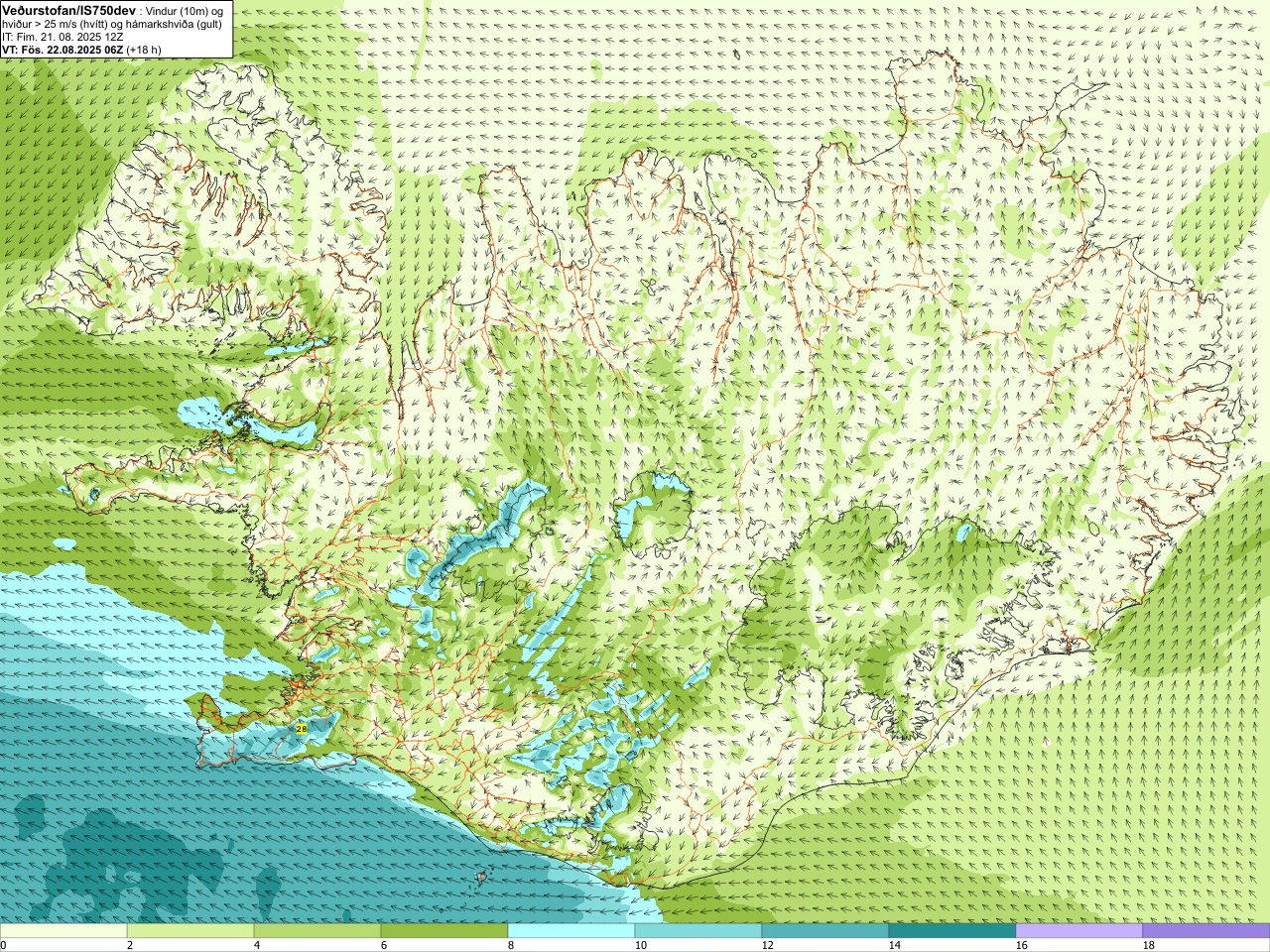Select the 18+ m/s purple legend swatch
Viewport: 1270px width, 952px height.
click(x=1206, y=931)
